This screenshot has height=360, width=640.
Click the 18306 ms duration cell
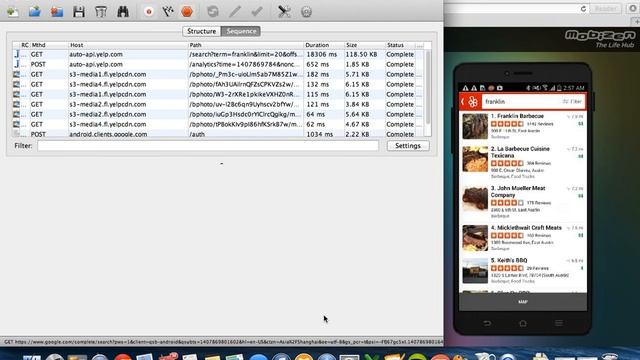pyautogui.click(x=322, y=54)
